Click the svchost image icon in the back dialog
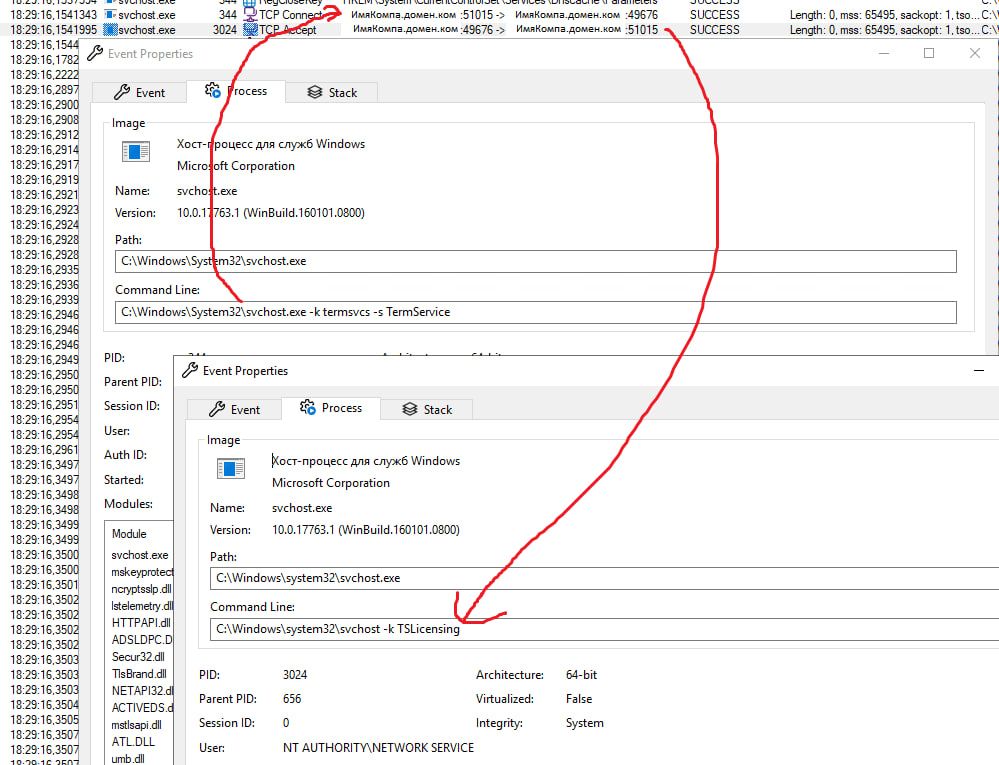999x765 pixels. [x=135, y=151]
